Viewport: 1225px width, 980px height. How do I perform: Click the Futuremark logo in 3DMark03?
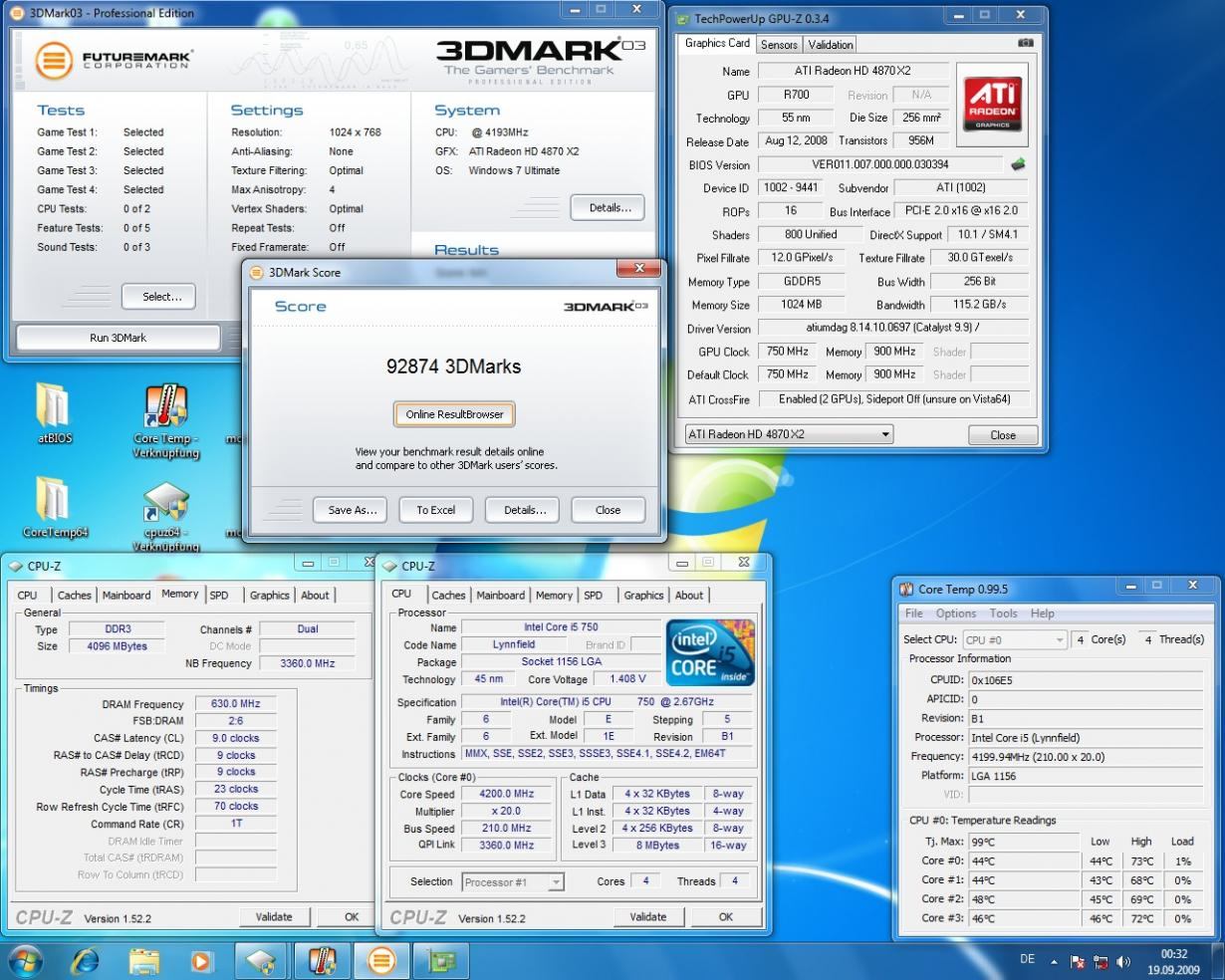pos(113,60)
